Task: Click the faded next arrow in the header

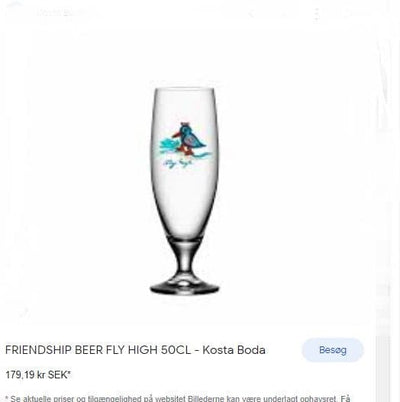Action: click(283, 14)
